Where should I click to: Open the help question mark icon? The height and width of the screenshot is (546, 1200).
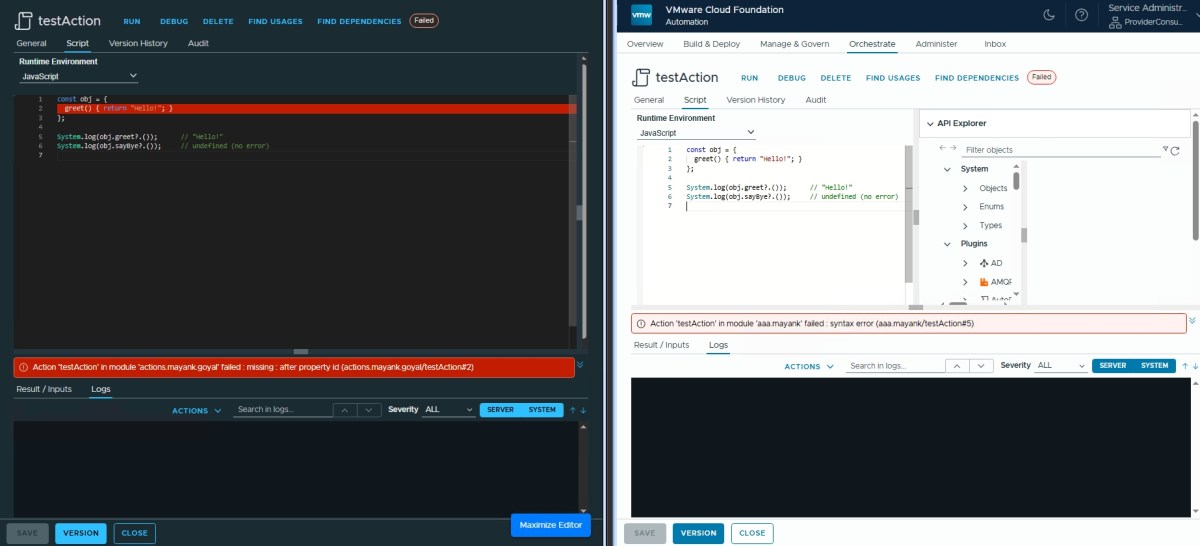pos(1081,15)
